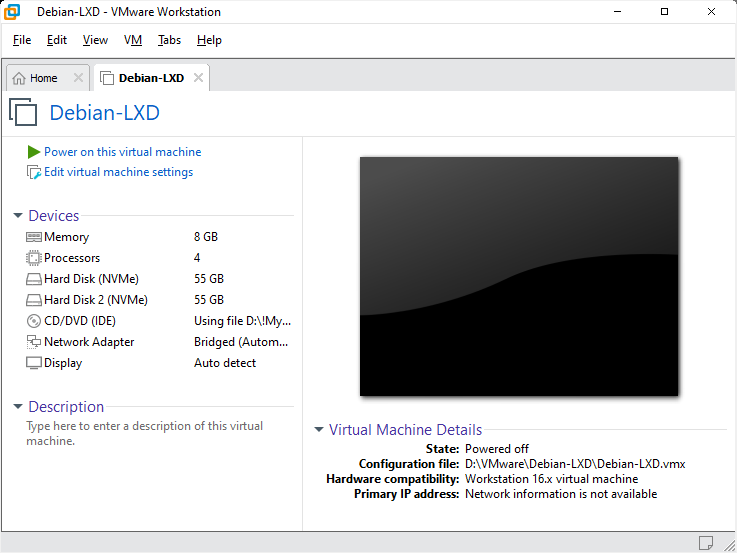Click 'Network information is not available' text
This screenshot has height=553, width=737.
(x=561, y=494)
